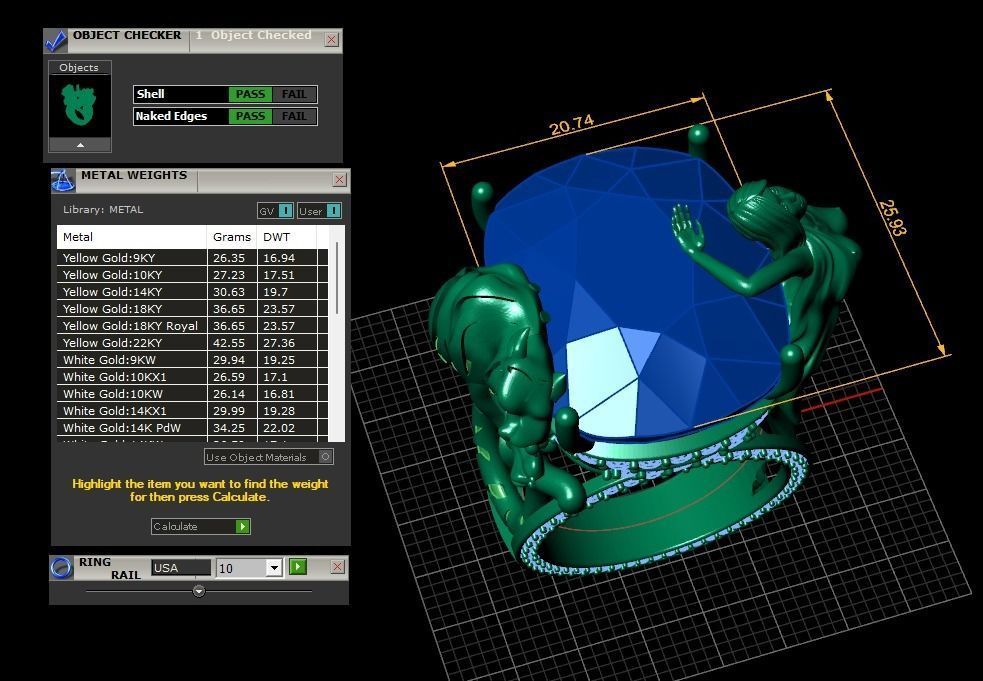Select the Yellow Gold:14KY row
This screenshot has width=983, height=681.
tap(192, 292)
